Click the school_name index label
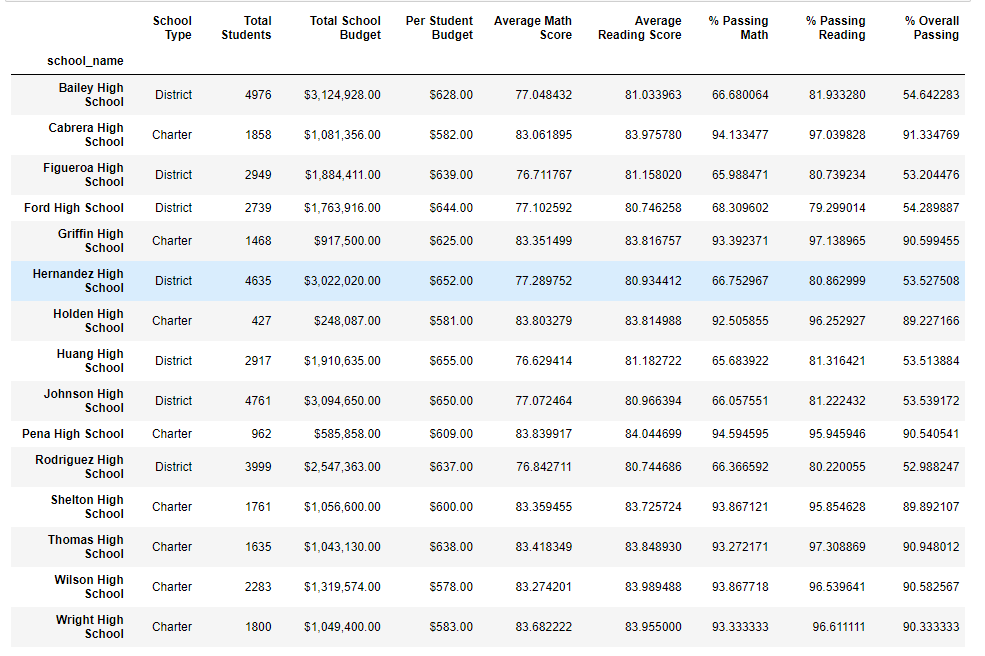Screen dimensions: 985x656 click(x=85, y=61)
